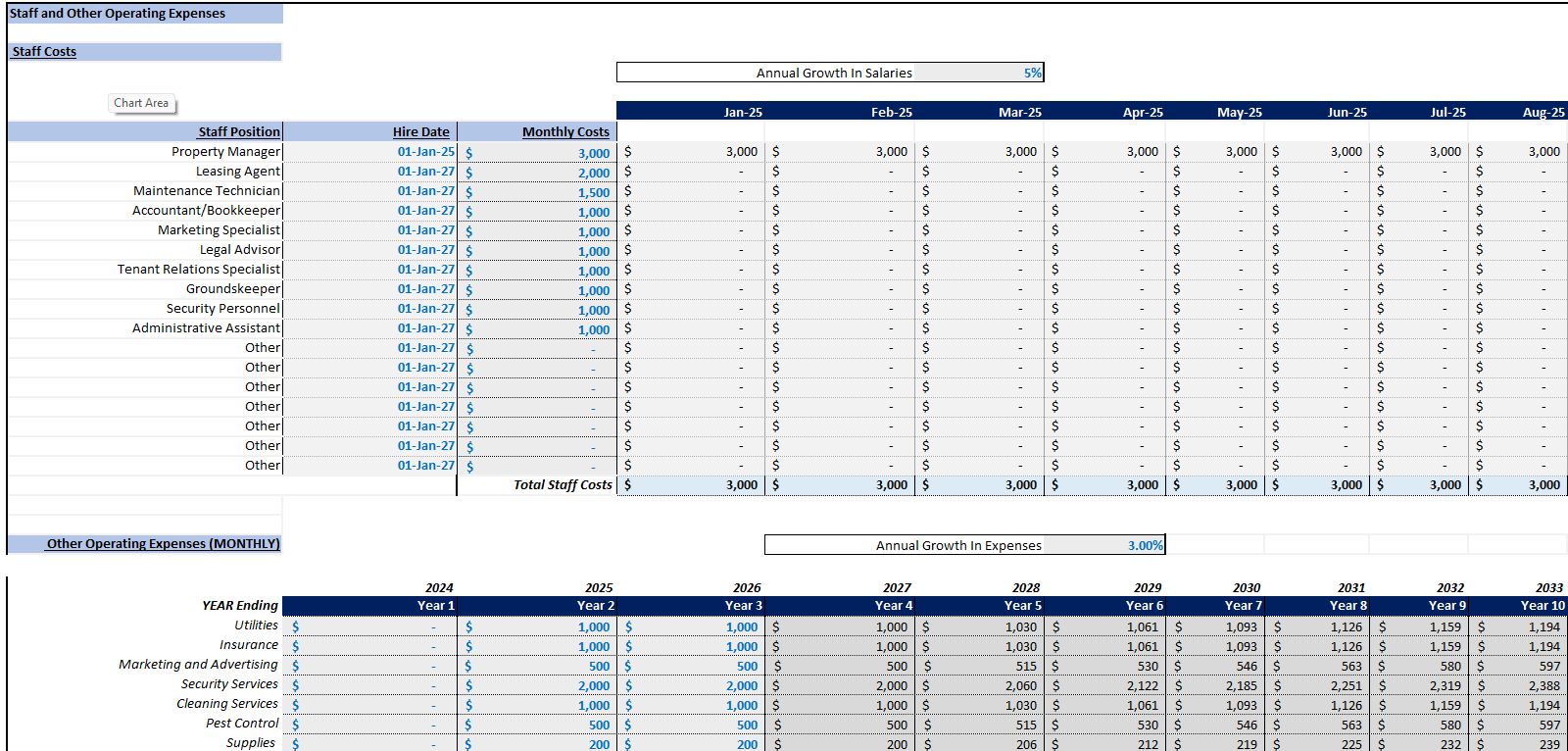Click the Staff Costs section heading
The width and height of the screenshot is (1568, 751).
(44, 52)
